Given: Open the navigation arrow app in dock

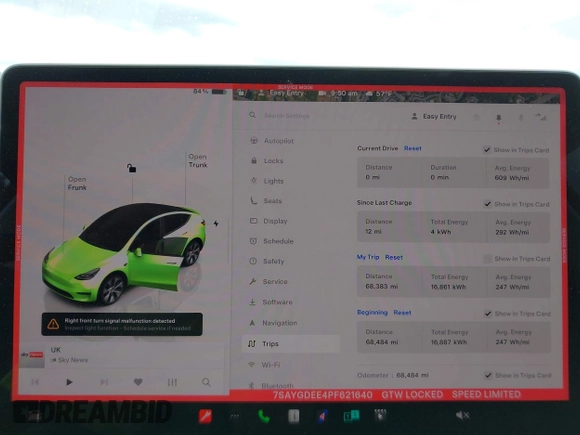Looking at the screenshot, I should pos(323,416).
